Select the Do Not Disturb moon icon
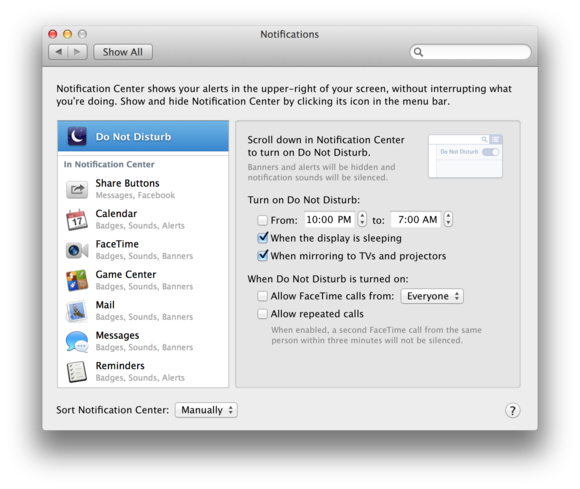 click(77, 136)
